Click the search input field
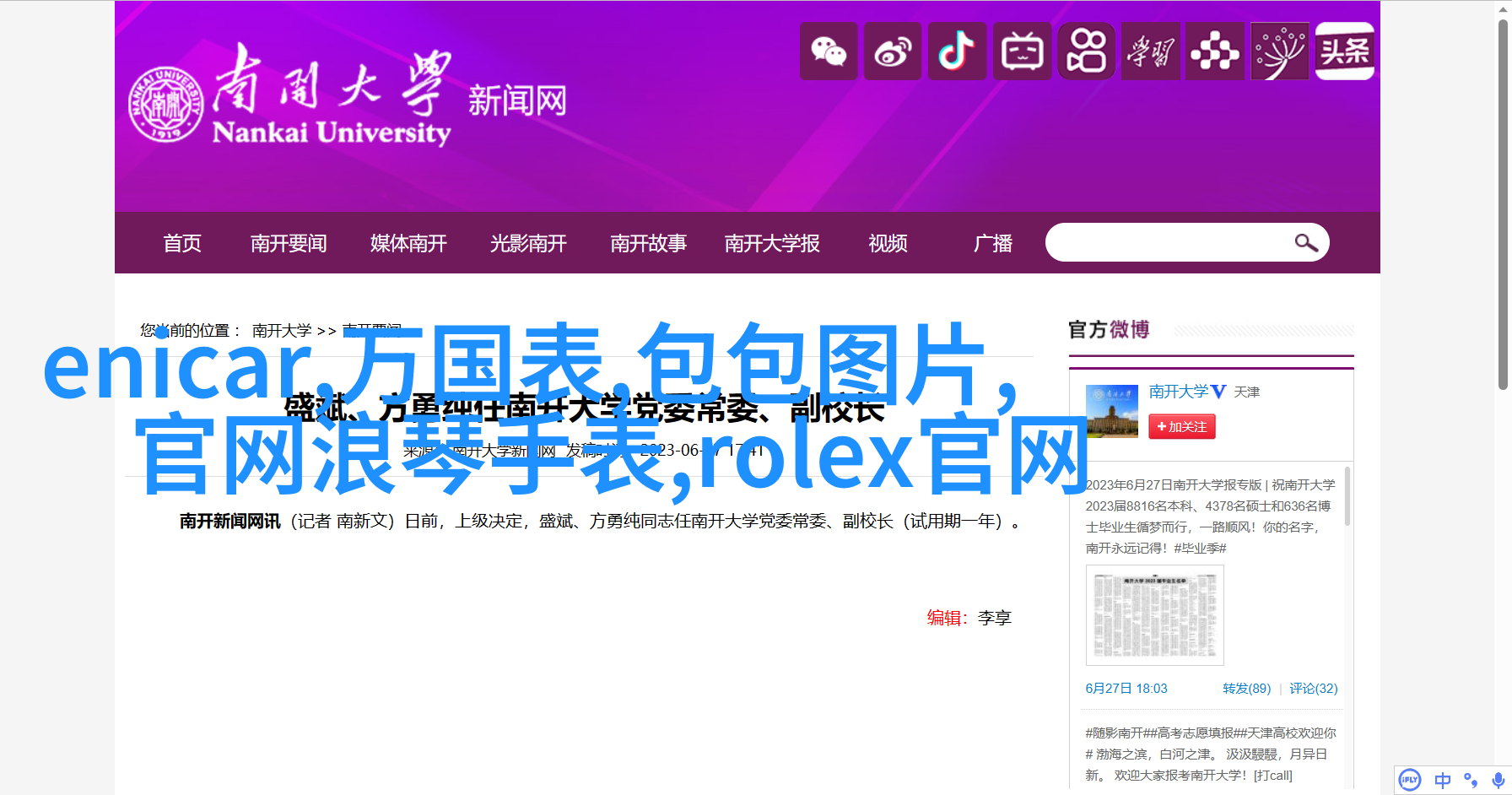Screen dimensions: 1512x795 pyautogui.click(x=1169, y=243)
